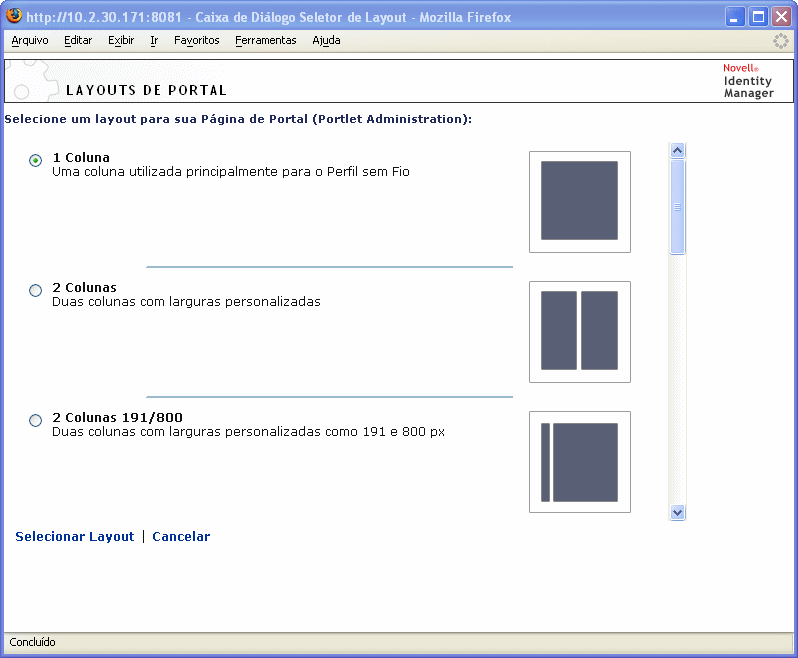Click the scroll down arrow of layout list
Viewport: 798px width, 658px height.
pyautogui.click(x=677, y=512)
